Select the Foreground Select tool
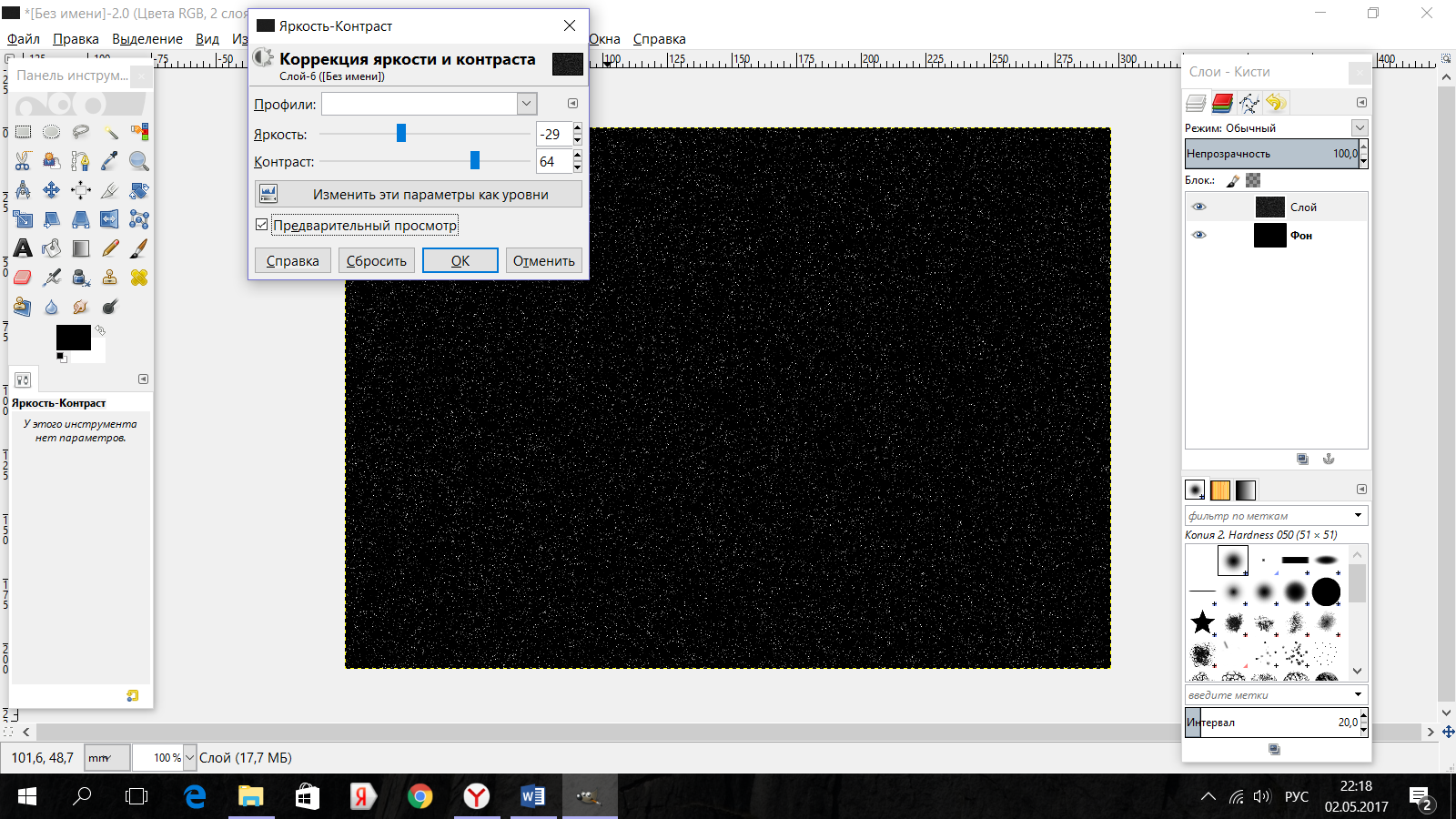This screenshot has width=1456, height=819. point(52,161)
